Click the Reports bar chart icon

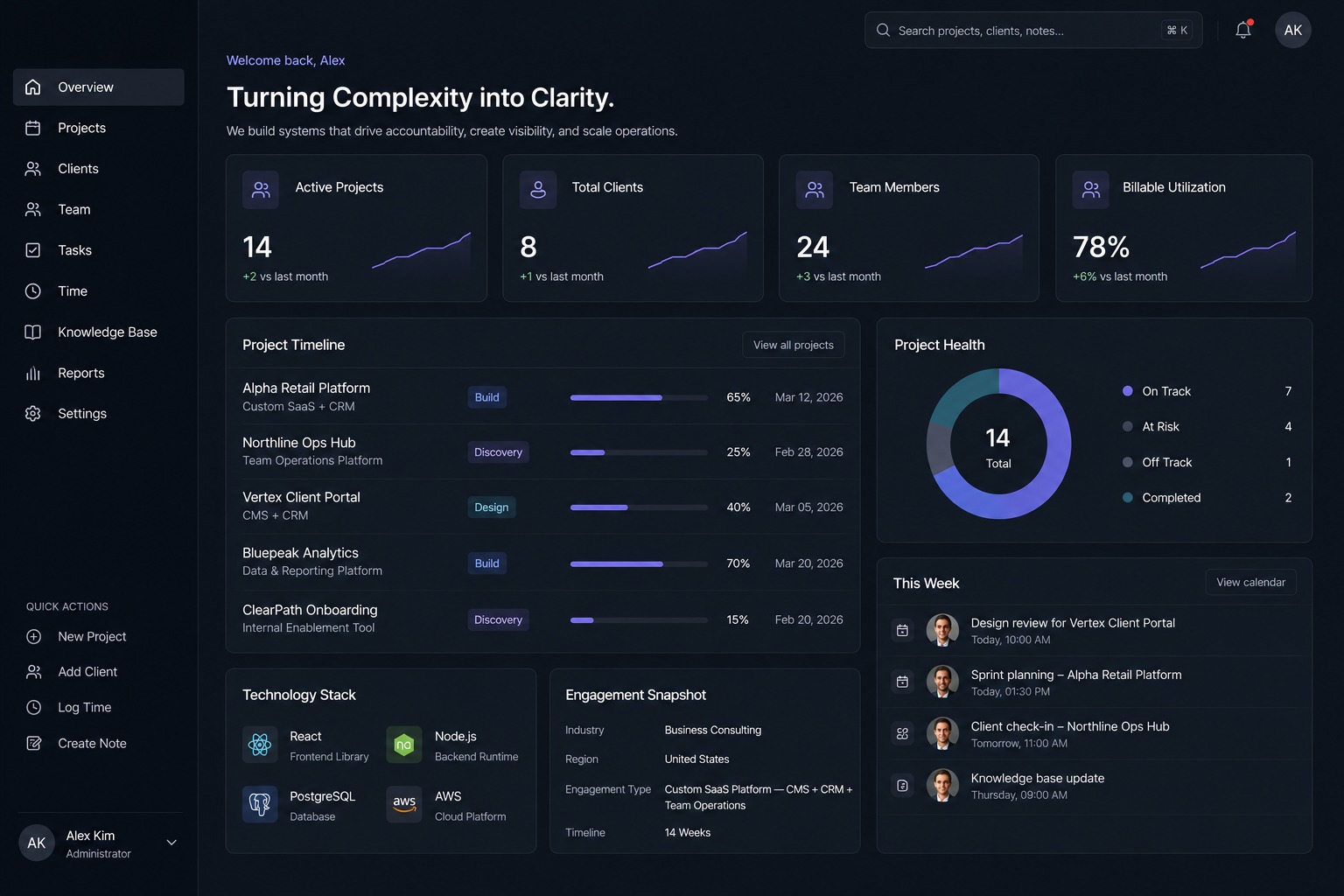(33, 373)
